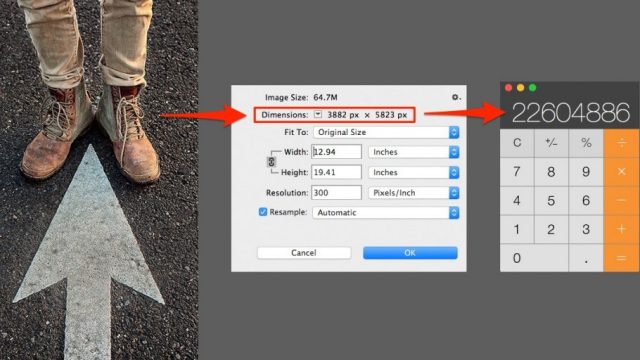This screenshot has width=640, height=360.
Task: Clear the calculator with C
Action: tap(517, 143)
